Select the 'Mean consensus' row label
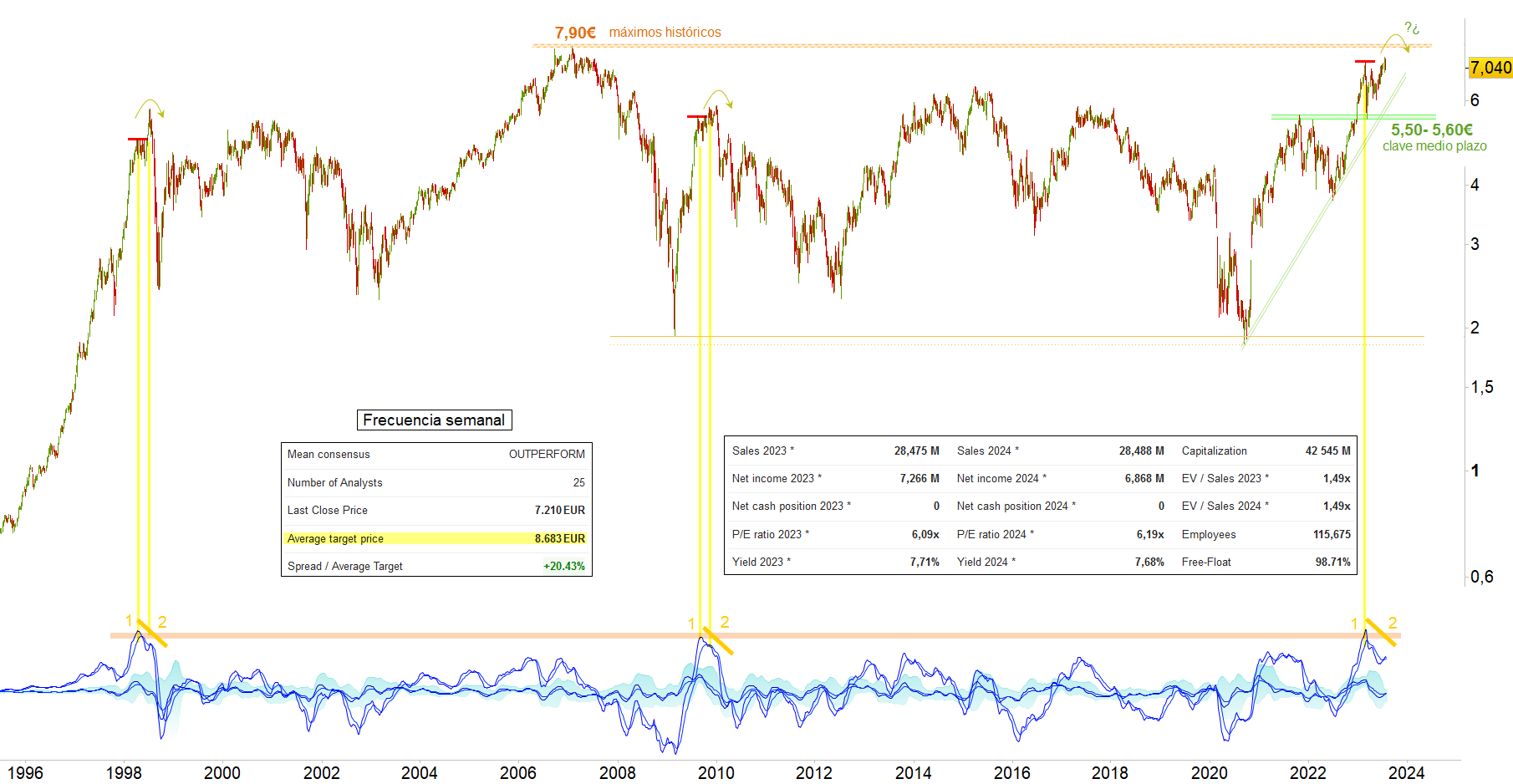 [329, 455]
